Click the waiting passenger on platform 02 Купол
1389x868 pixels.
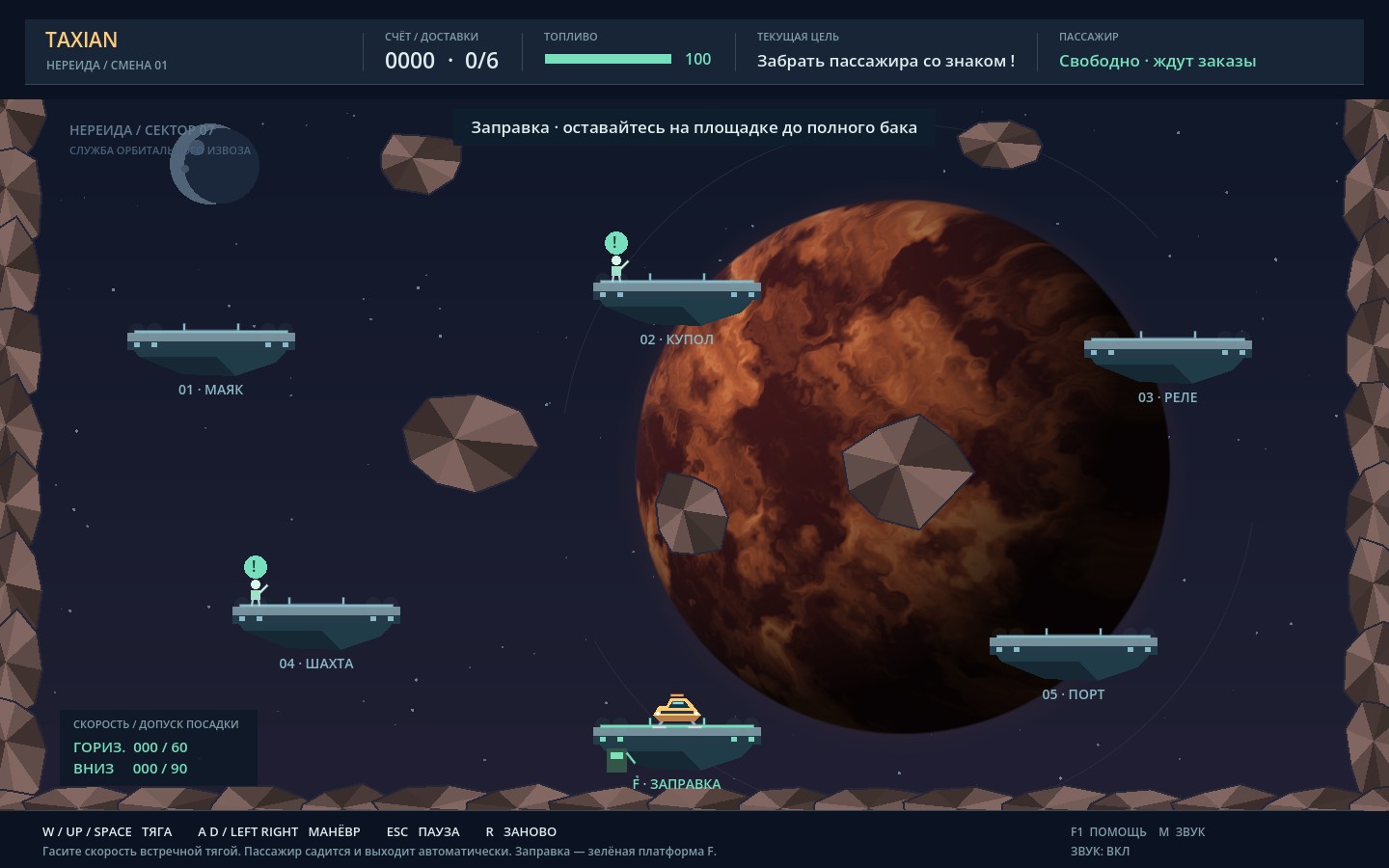click(x=617, y=267)
